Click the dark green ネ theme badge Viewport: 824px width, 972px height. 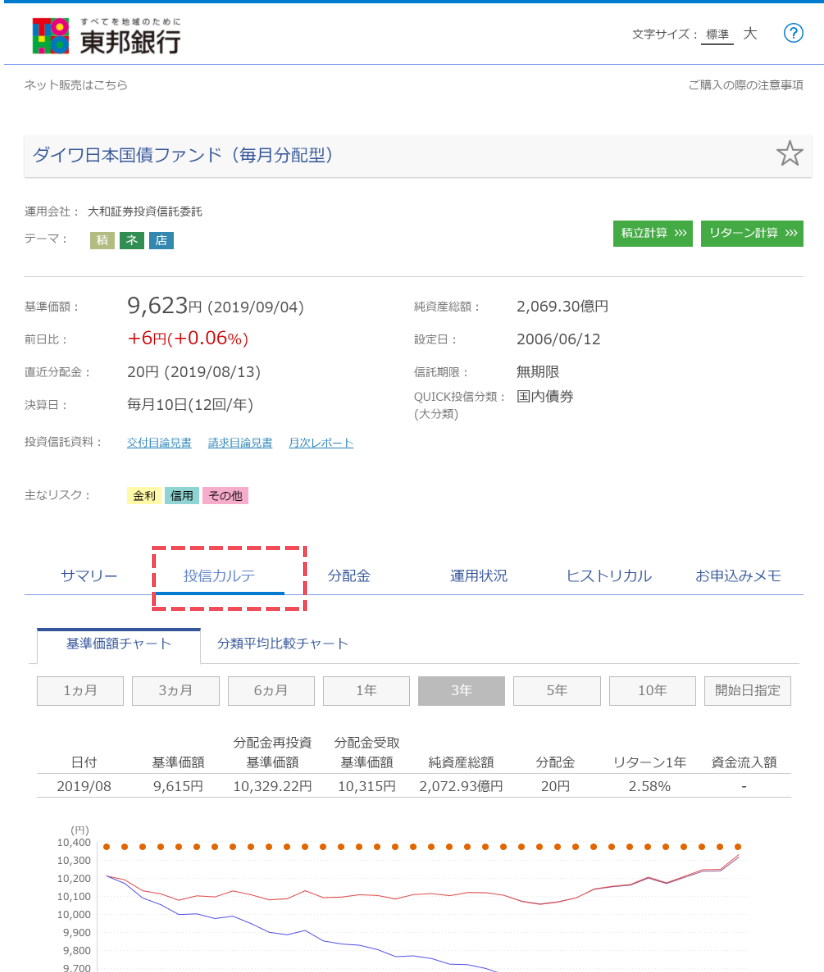point(131,240)
